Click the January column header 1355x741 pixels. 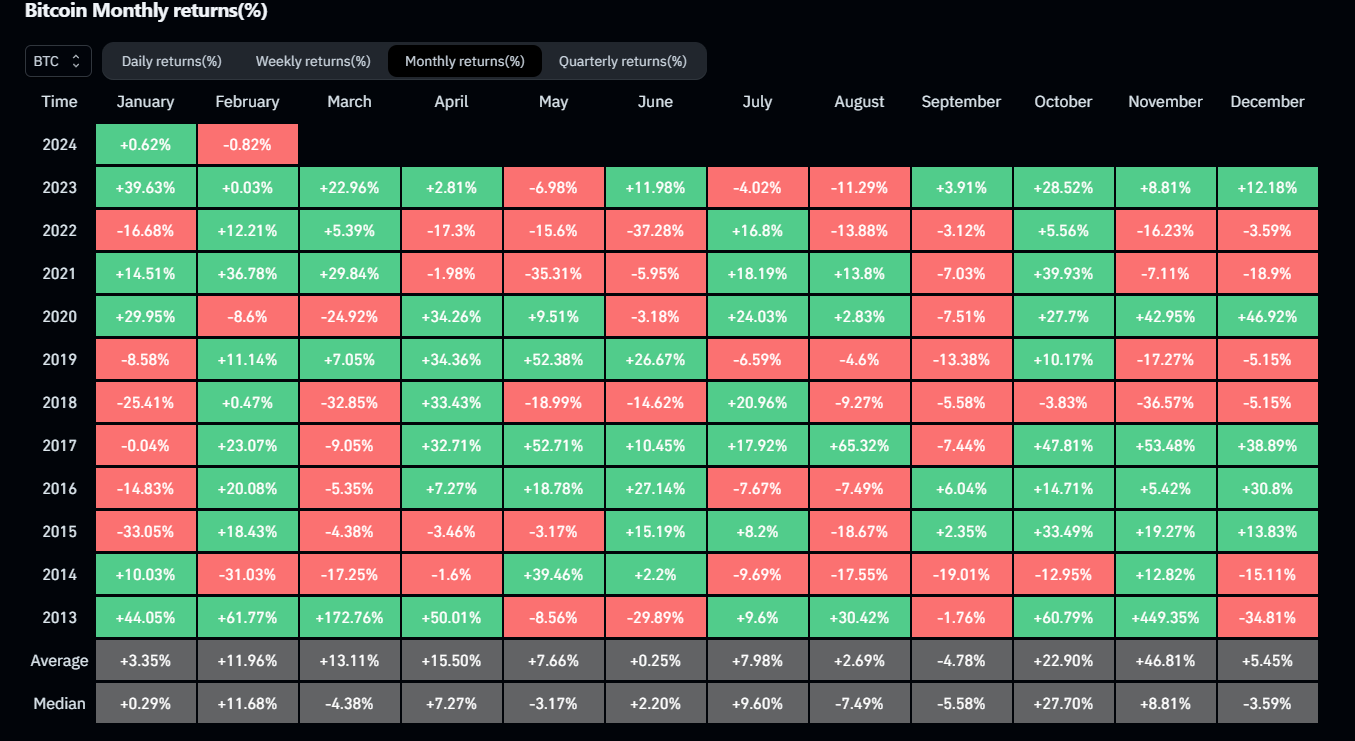(145, 102)
